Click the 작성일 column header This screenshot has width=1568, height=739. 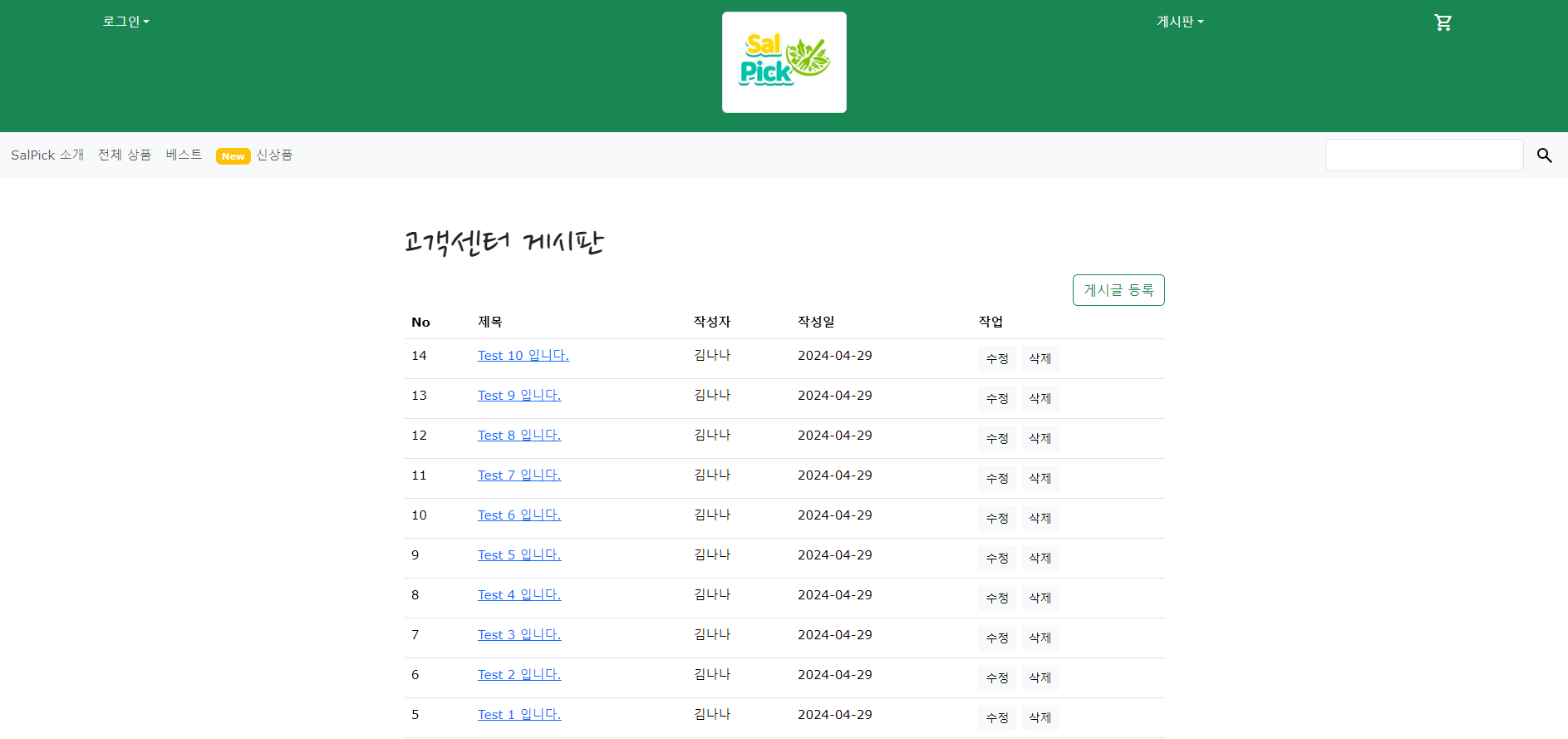tap(816, 322)
